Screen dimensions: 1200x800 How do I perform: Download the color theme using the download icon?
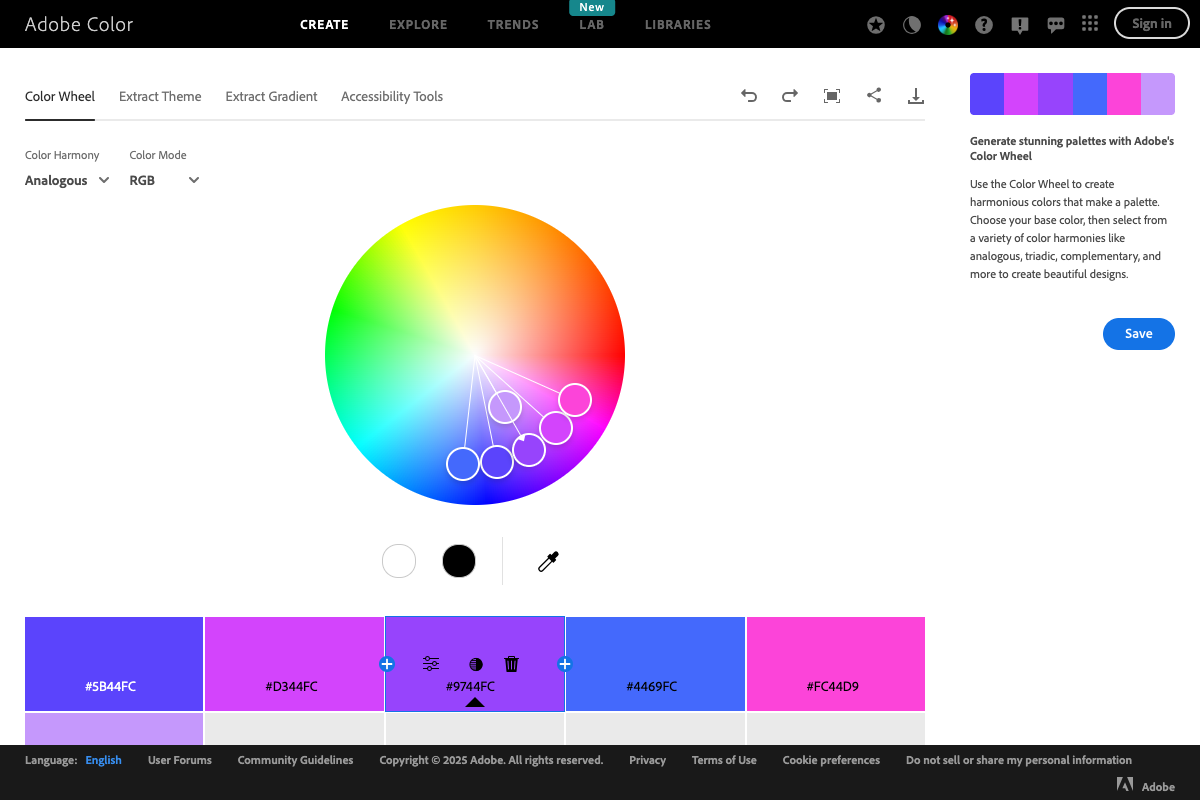[916, 95]
